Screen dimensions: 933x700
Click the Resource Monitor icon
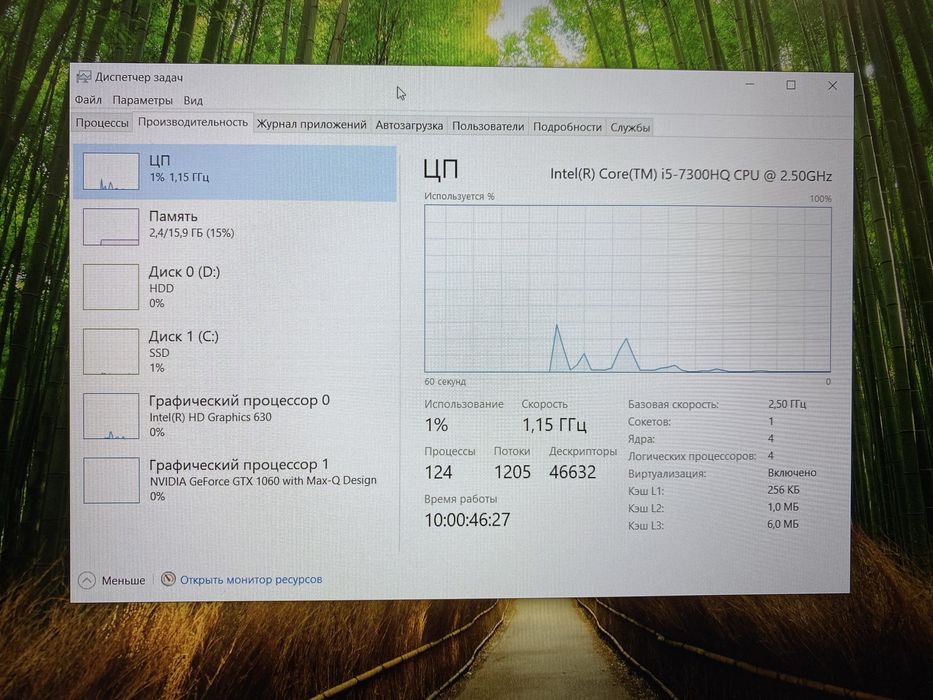[168, 579]
